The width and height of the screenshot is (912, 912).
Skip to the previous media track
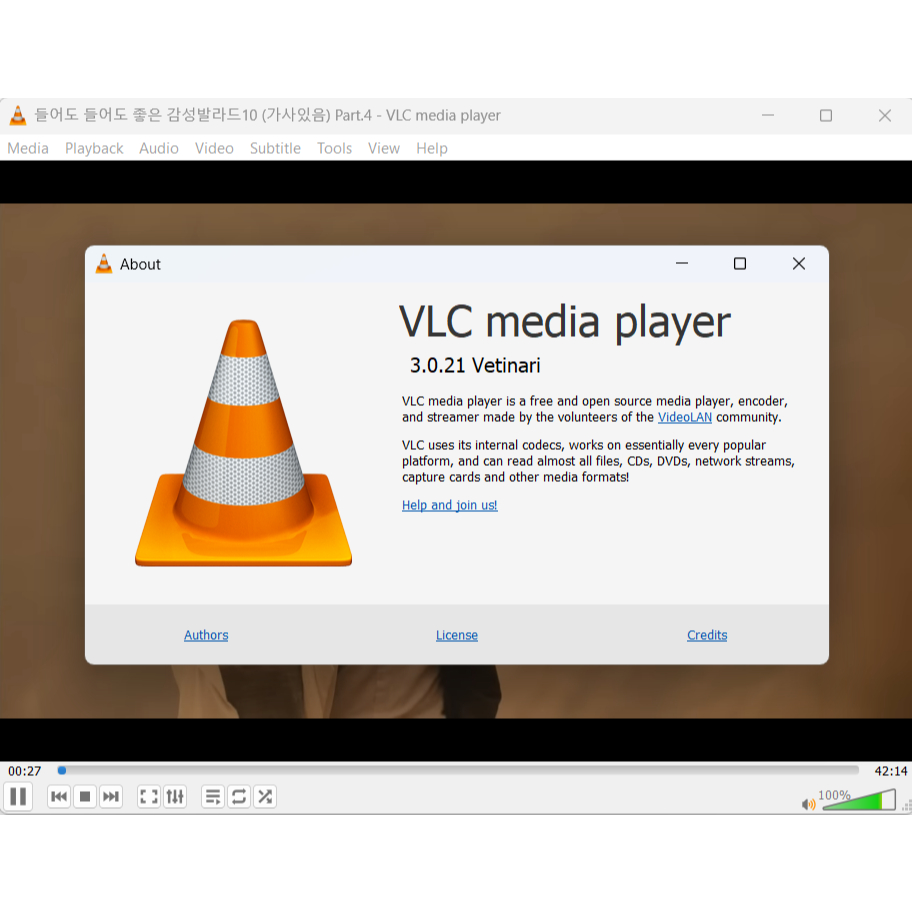coord(59,797)
